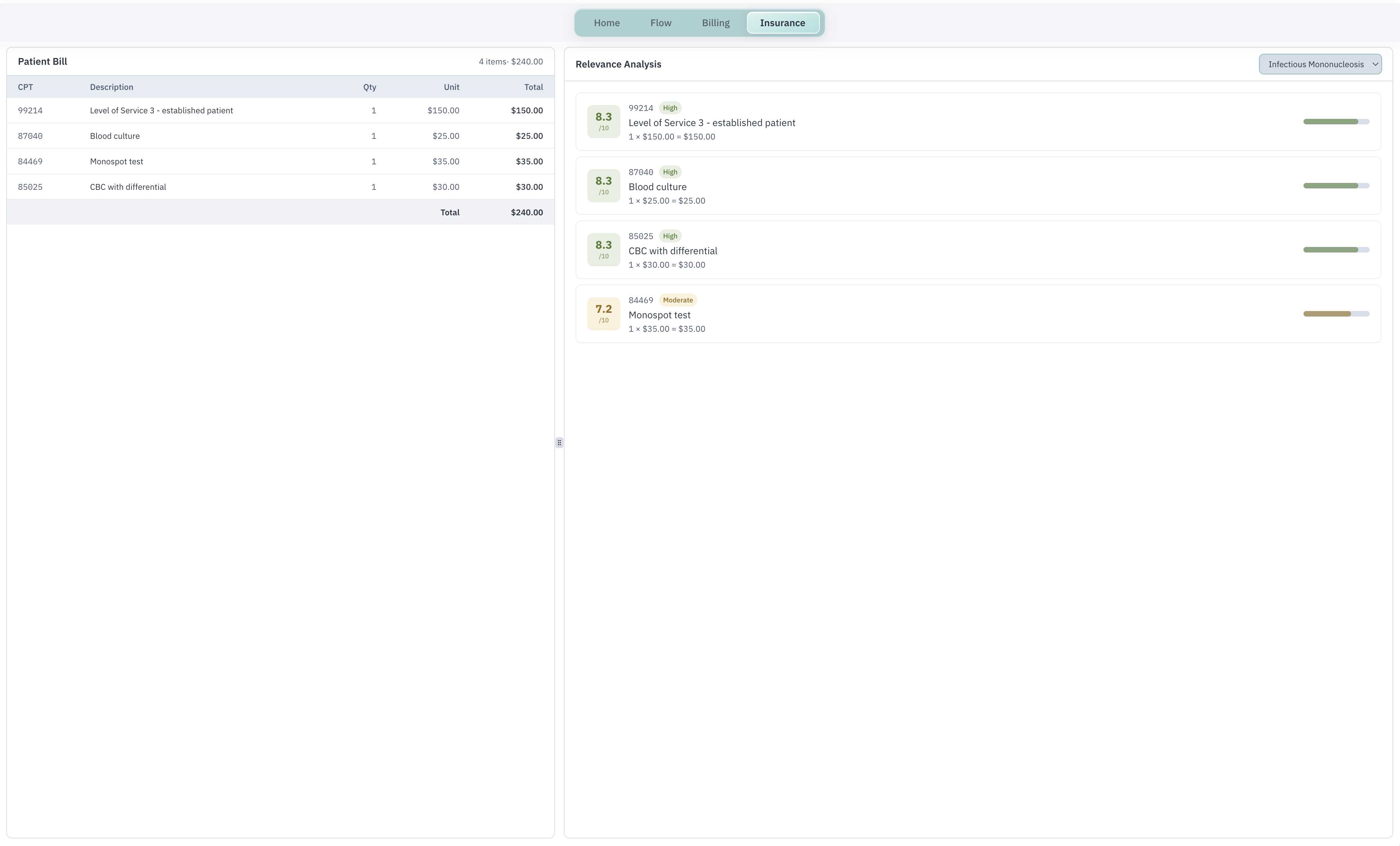Click the Moderate tag next to 84469

pyautogui.click(x=677, y=300)
